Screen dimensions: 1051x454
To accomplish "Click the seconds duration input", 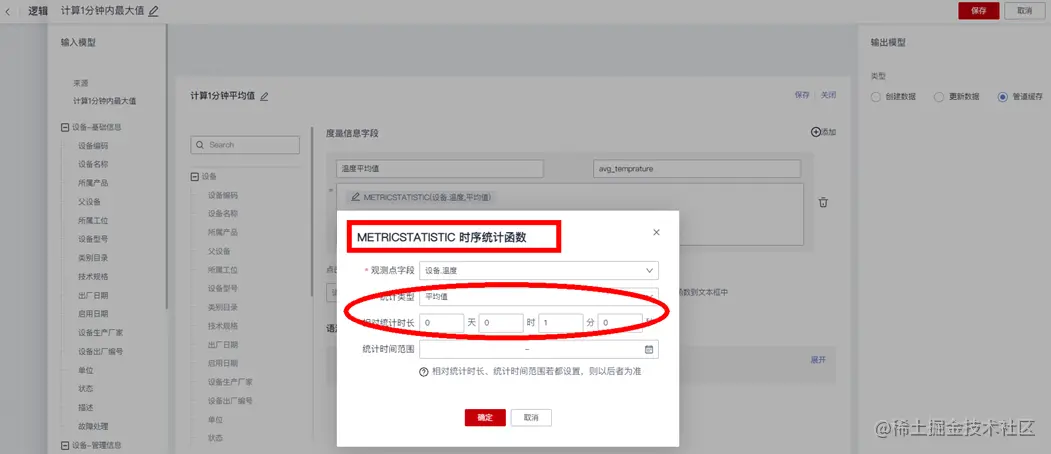I will 620,323.
